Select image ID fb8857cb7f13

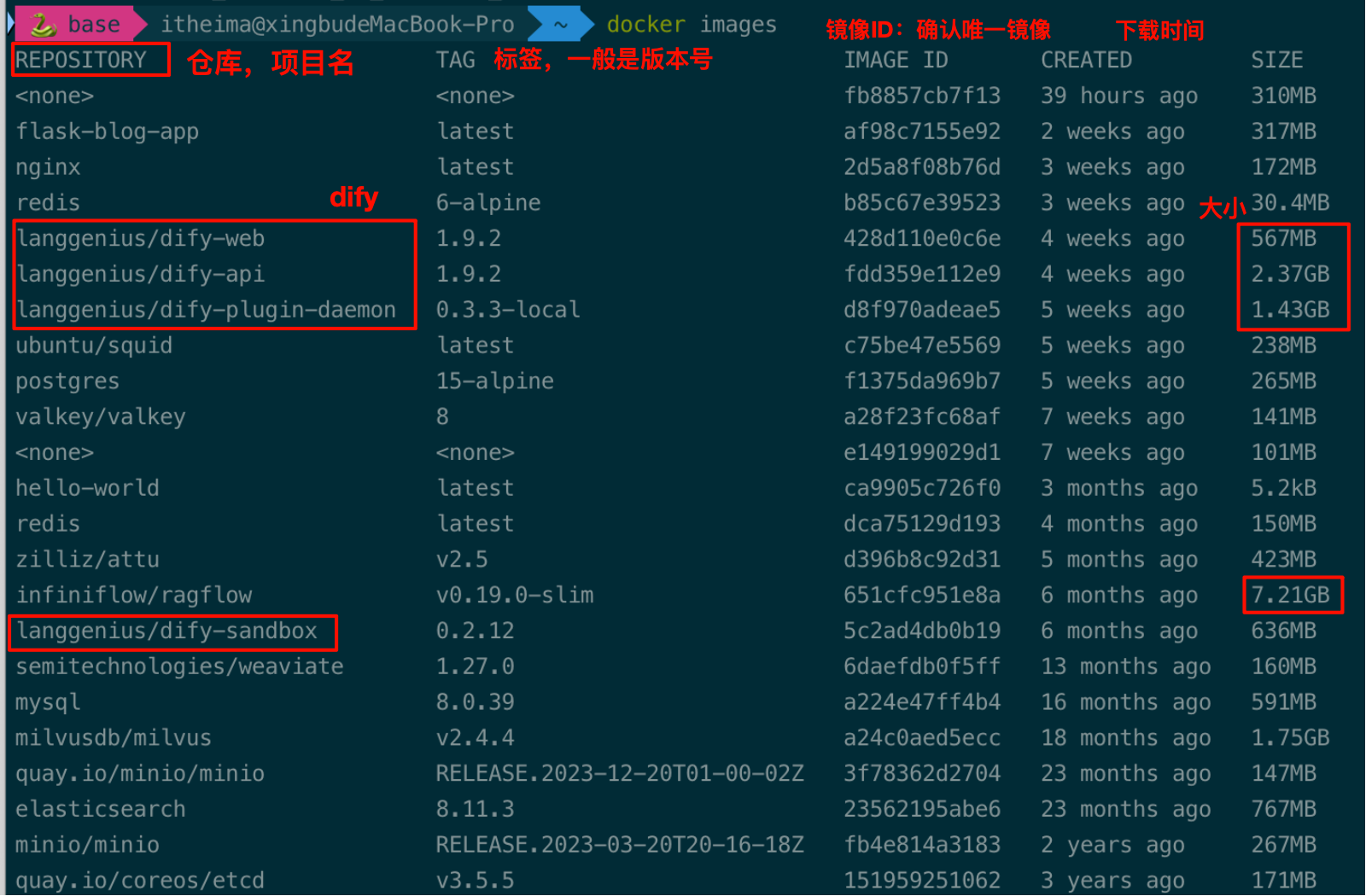click(922, 96)
